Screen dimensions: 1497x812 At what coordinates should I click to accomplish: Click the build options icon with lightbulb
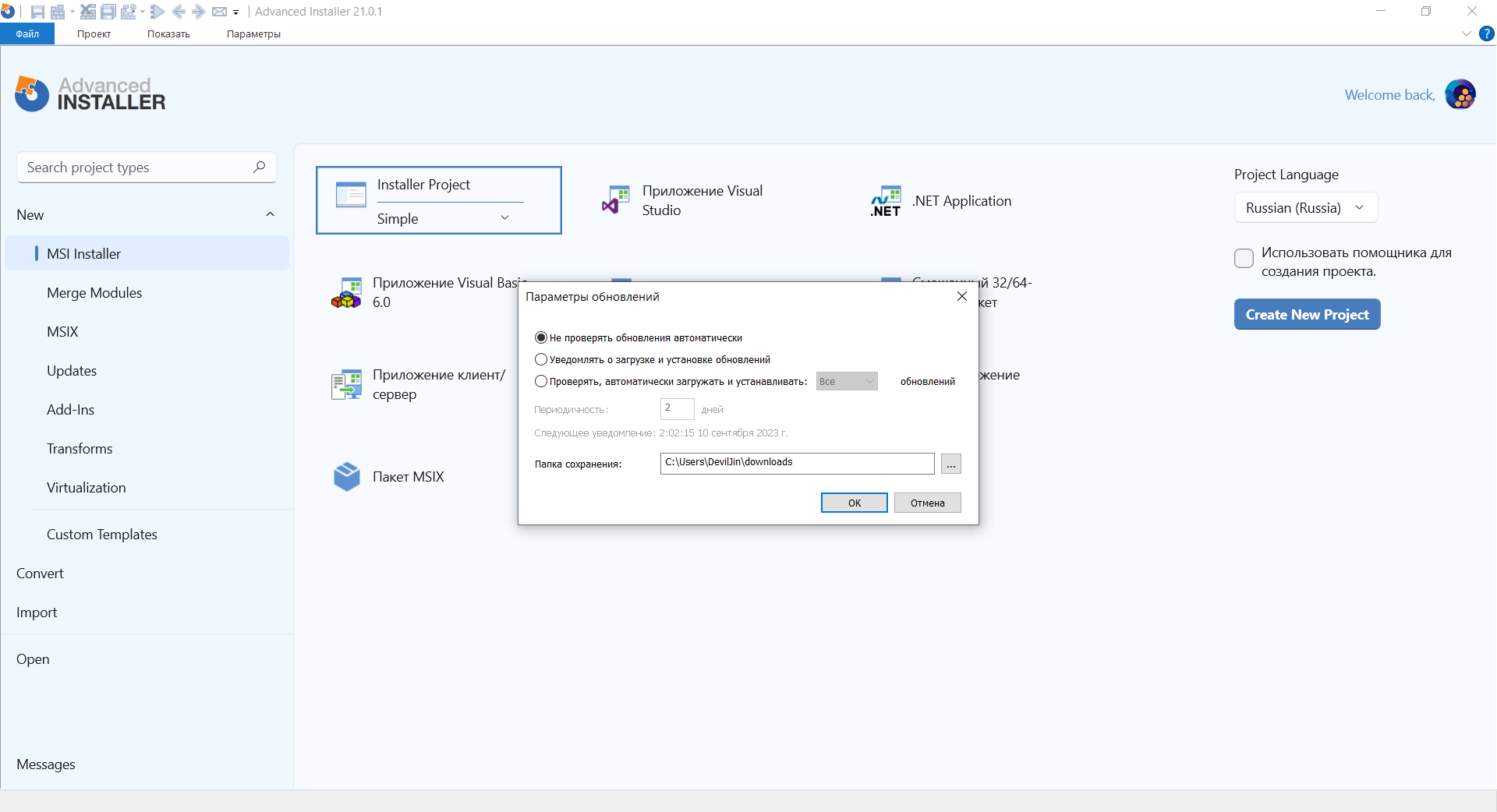(x=129, y=12)
